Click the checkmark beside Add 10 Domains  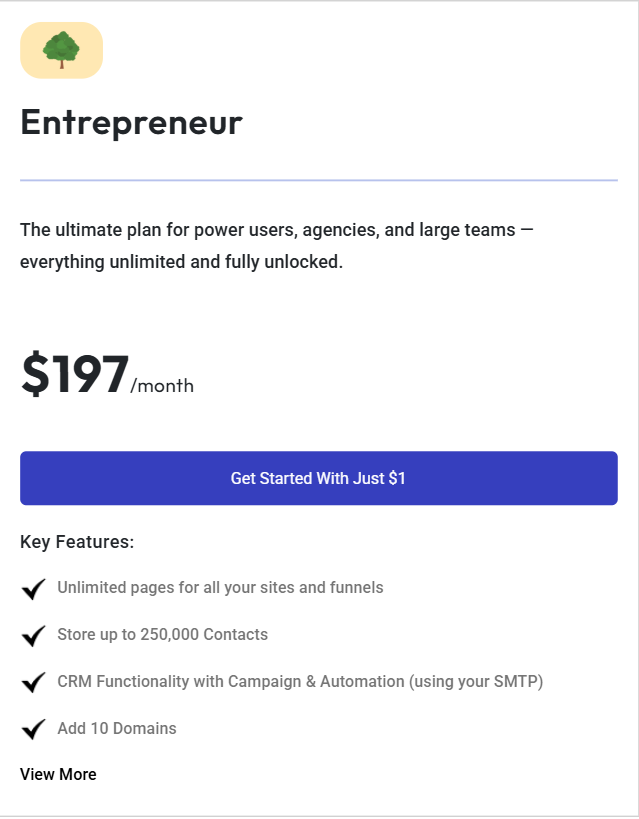coord(33,729)
